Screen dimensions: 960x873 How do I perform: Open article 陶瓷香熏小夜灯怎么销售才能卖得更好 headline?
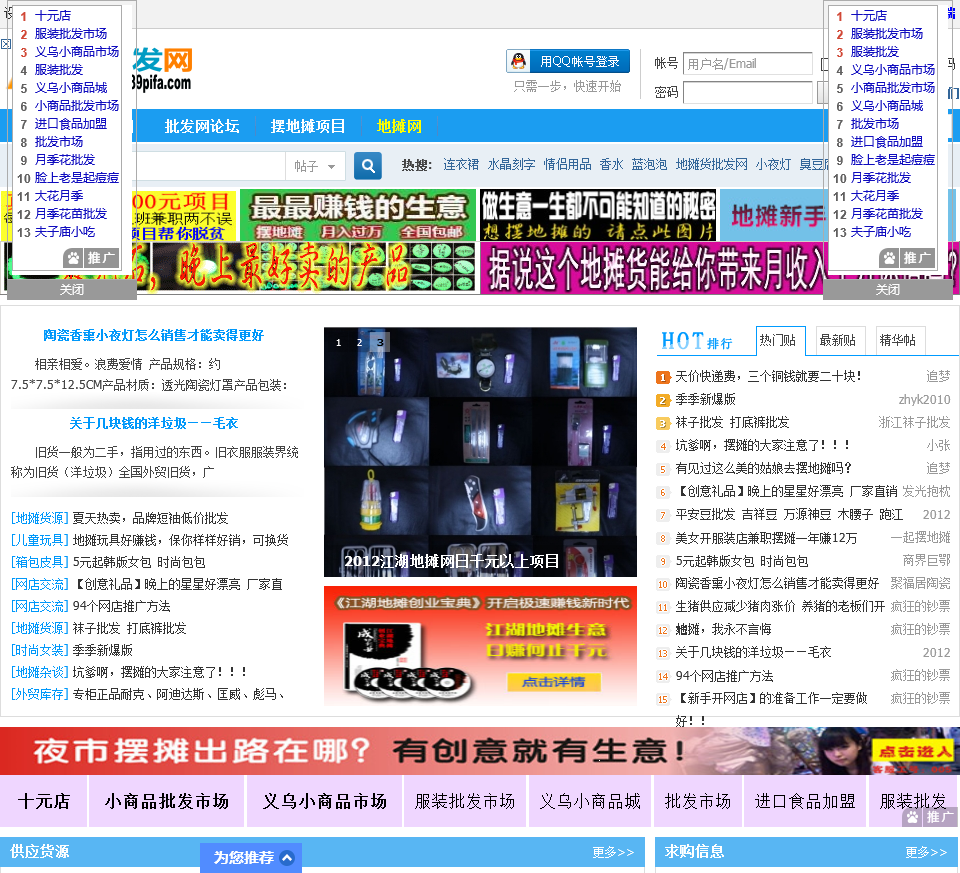click(153, 335)
